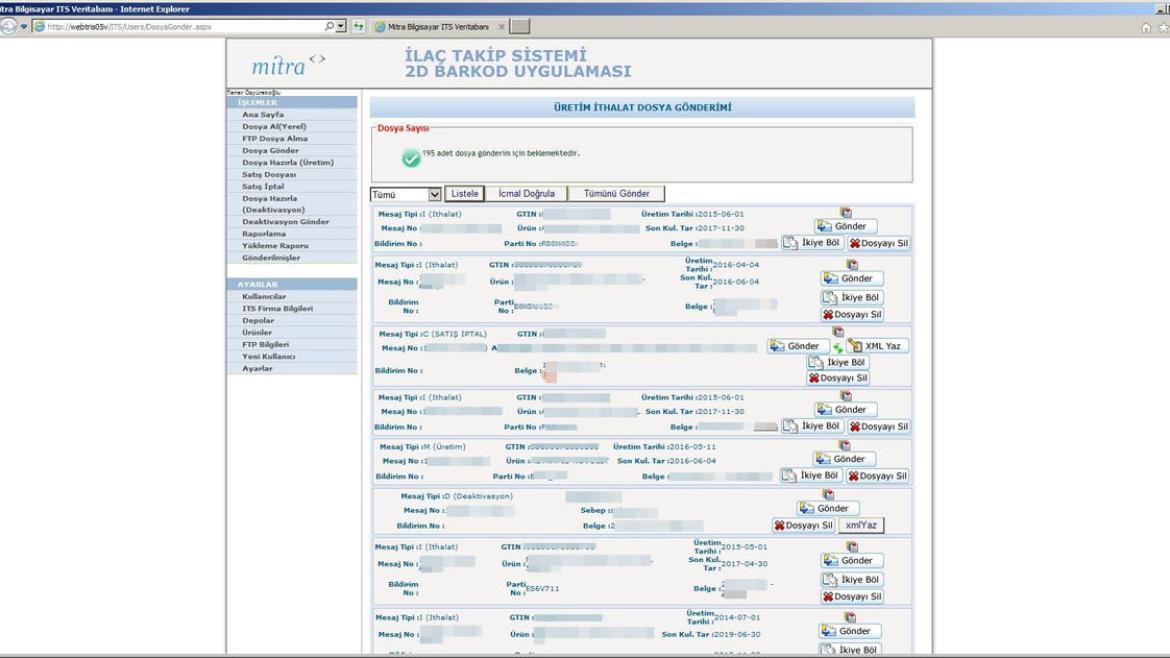Click the address bar search magnifier icon
This screenshot has width=1170, height=658.
pyautogui.click(x=329, y=26)
